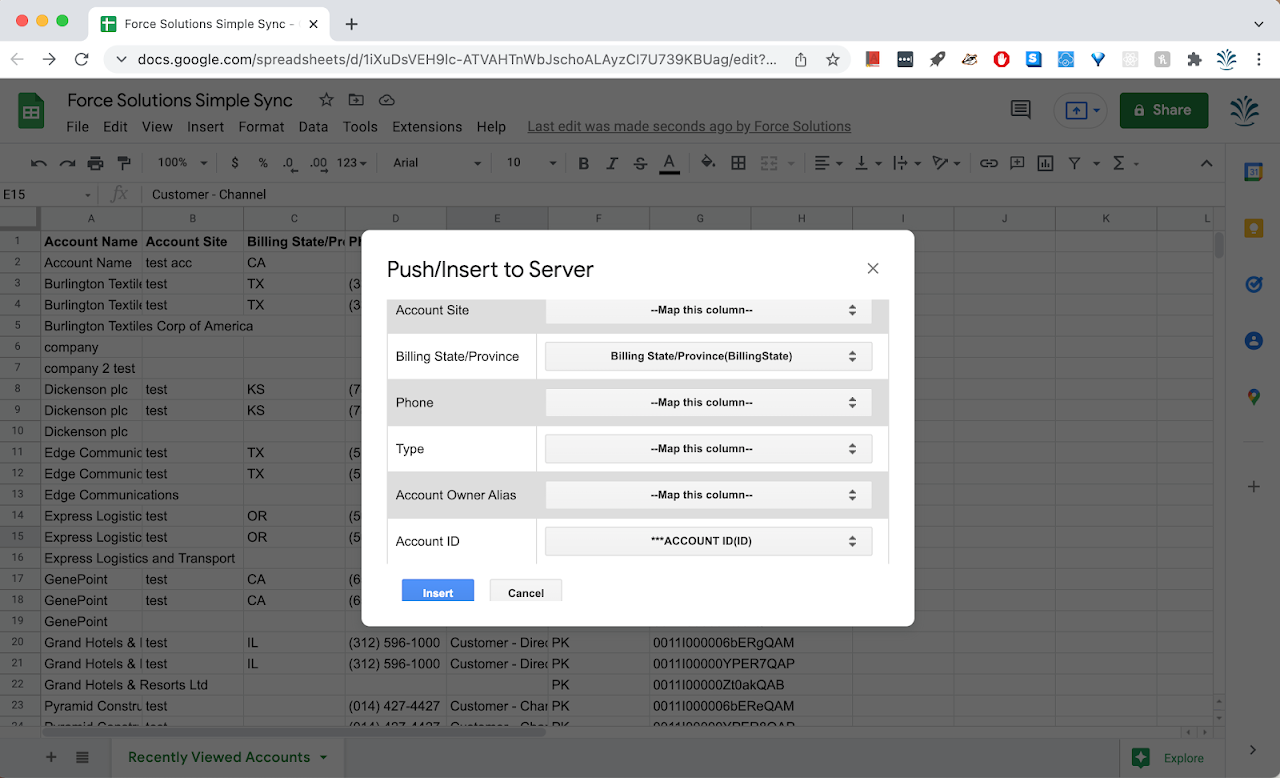Screen dimensions: 1280x778
Task: Star the Force Solutions Simple Sync document
Action: click(x=326, y=100)
